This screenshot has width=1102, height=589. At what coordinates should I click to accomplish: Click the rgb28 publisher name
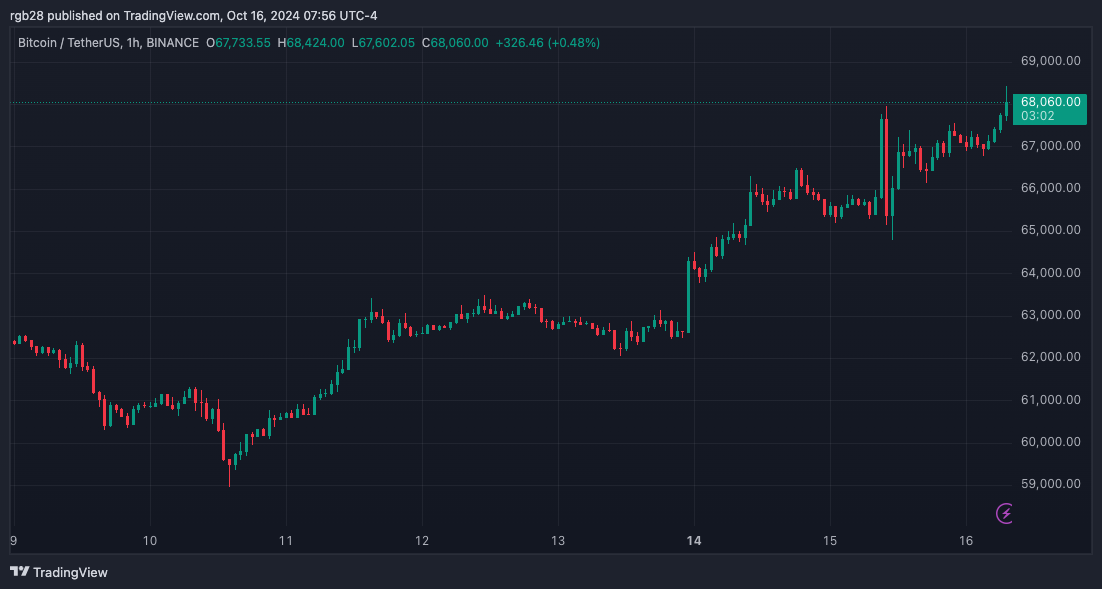[25, 15]
